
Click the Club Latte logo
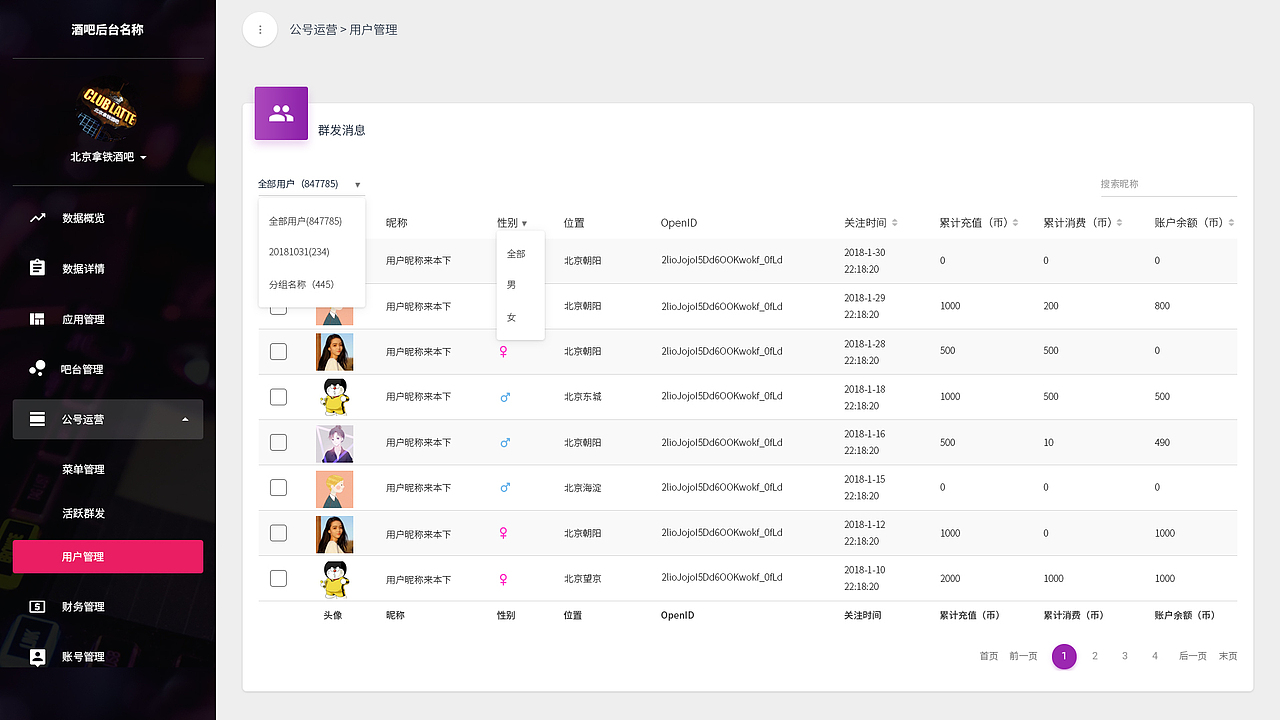pos(108,109)
